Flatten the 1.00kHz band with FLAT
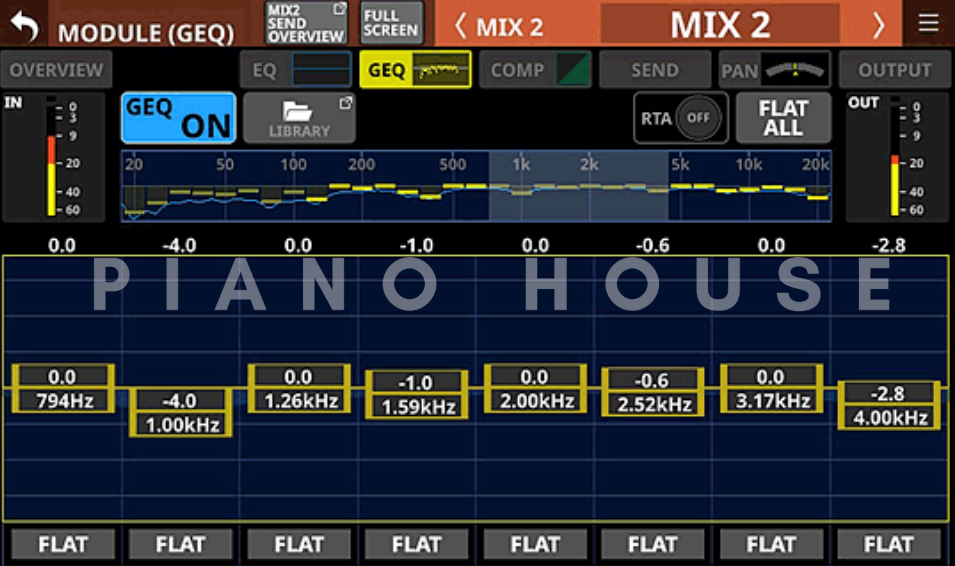955x566 pixels. pos(180,545)
